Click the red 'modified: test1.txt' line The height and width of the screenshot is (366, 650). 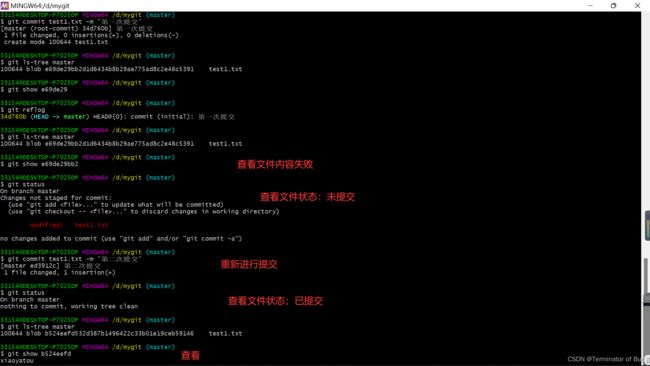(69, 225)
